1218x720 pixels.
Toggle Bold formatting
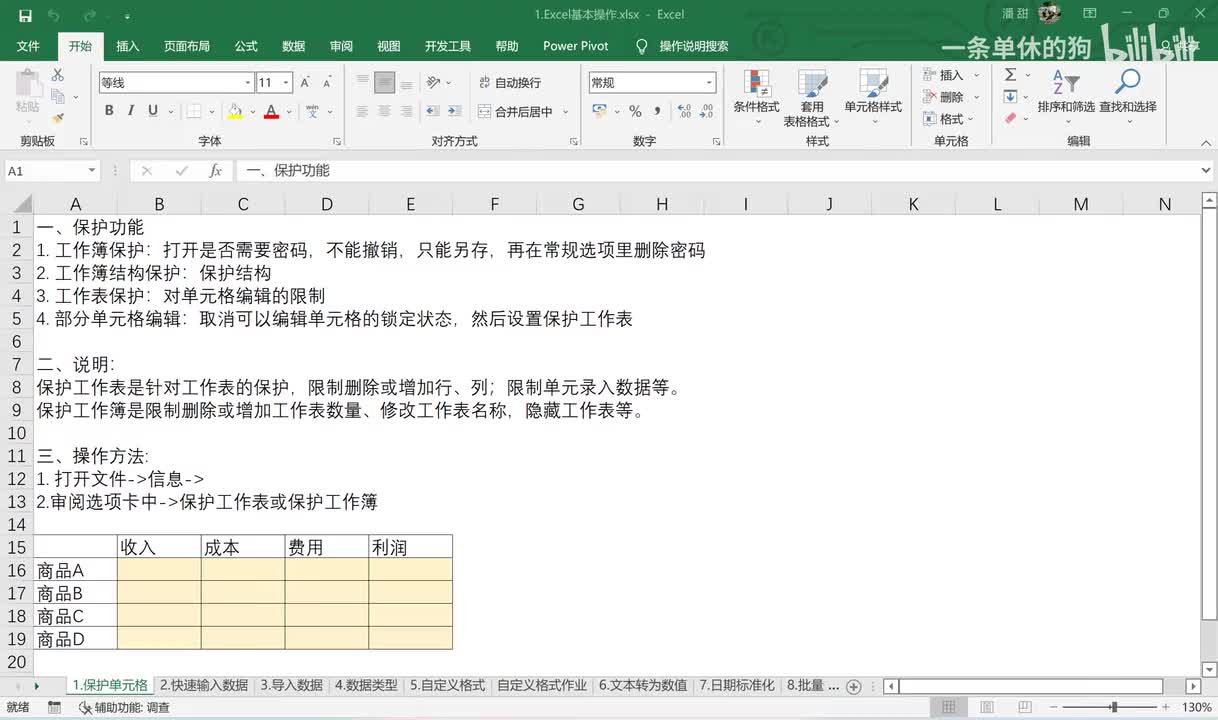[x=109, y=111]
